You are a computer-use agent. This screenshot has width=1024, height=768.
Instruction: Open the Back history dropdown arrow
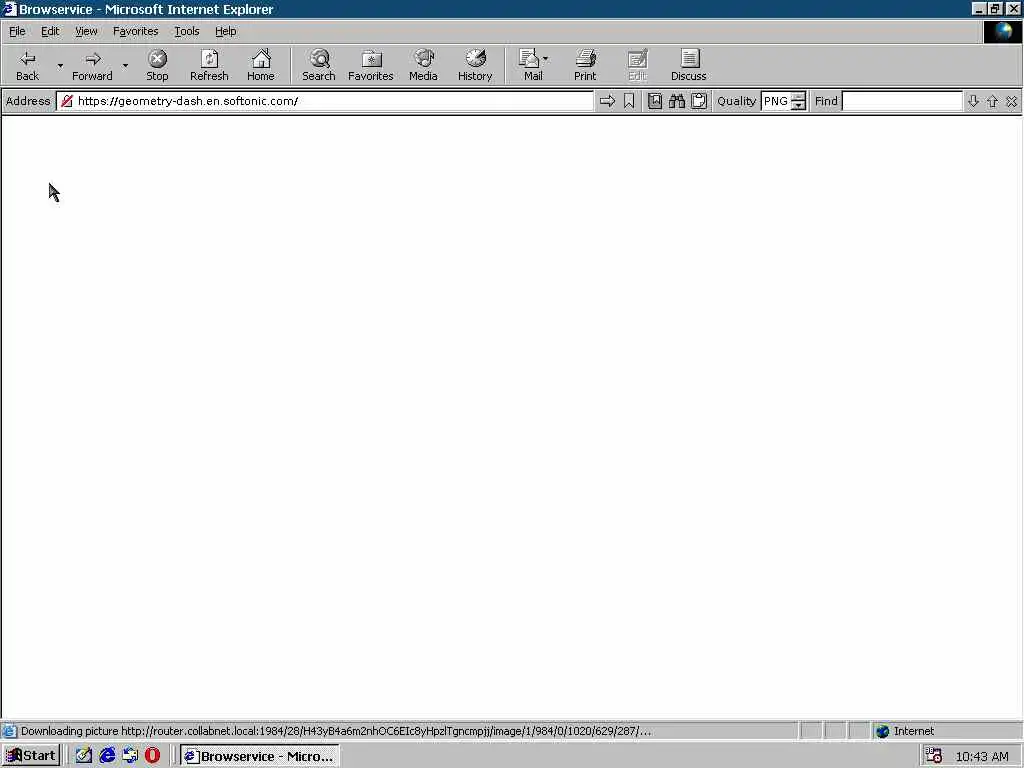pyautogui.click(x=60, y=65)
